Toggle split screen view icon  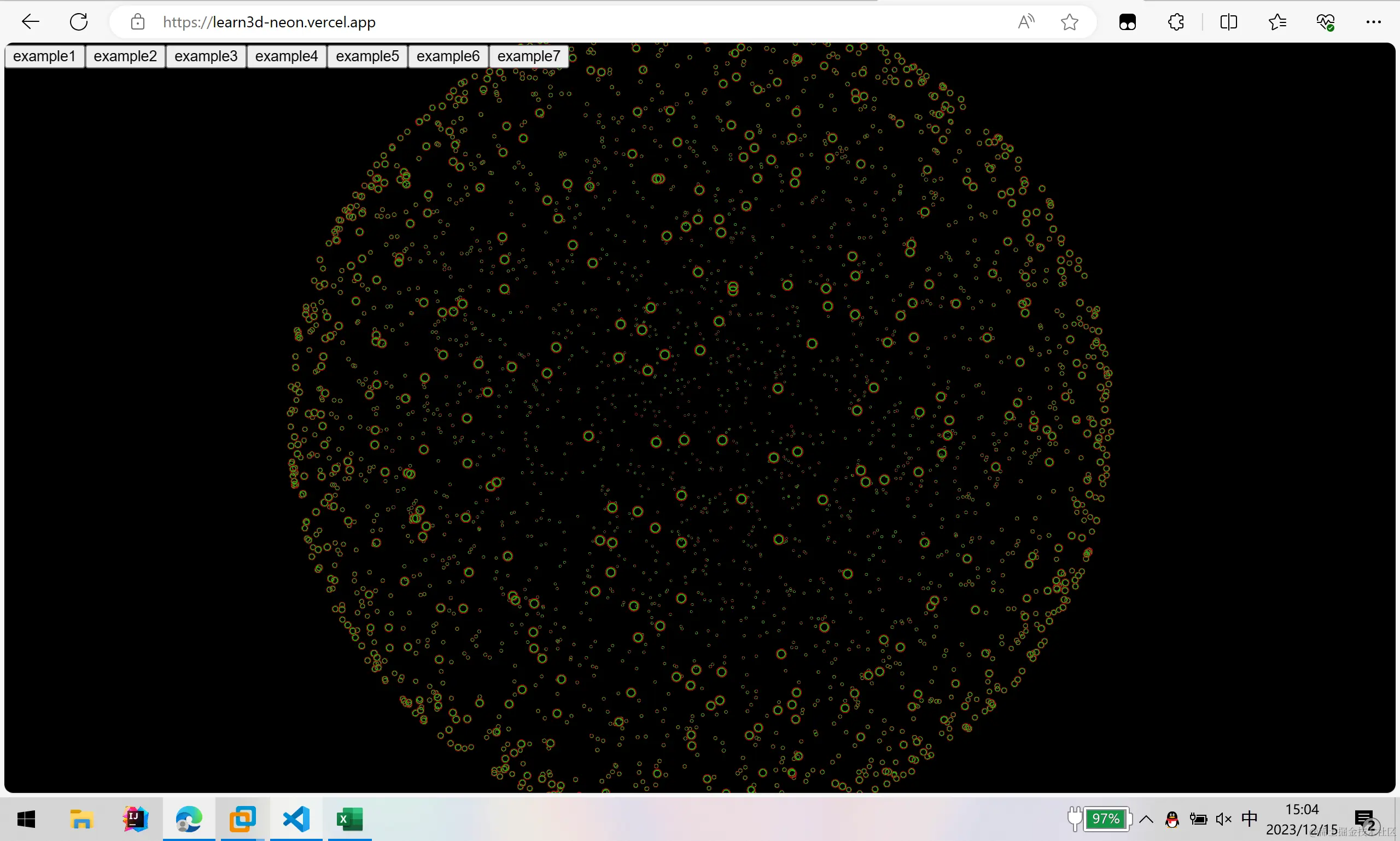[x=1228, y=22]
